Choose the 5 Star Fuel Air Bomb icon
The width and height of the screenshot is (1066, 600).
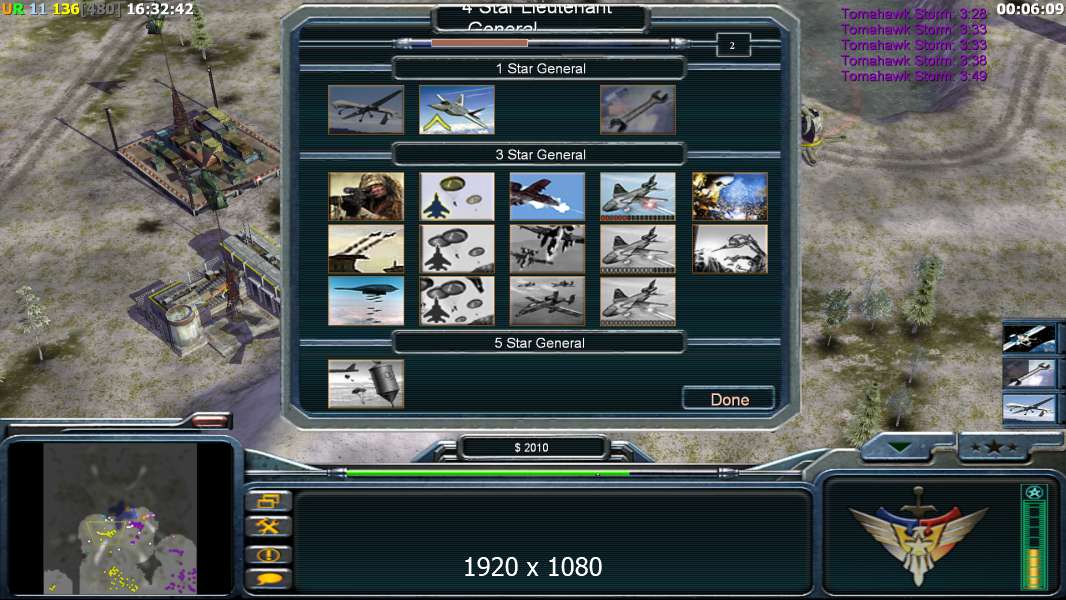(x=366, y=384)
